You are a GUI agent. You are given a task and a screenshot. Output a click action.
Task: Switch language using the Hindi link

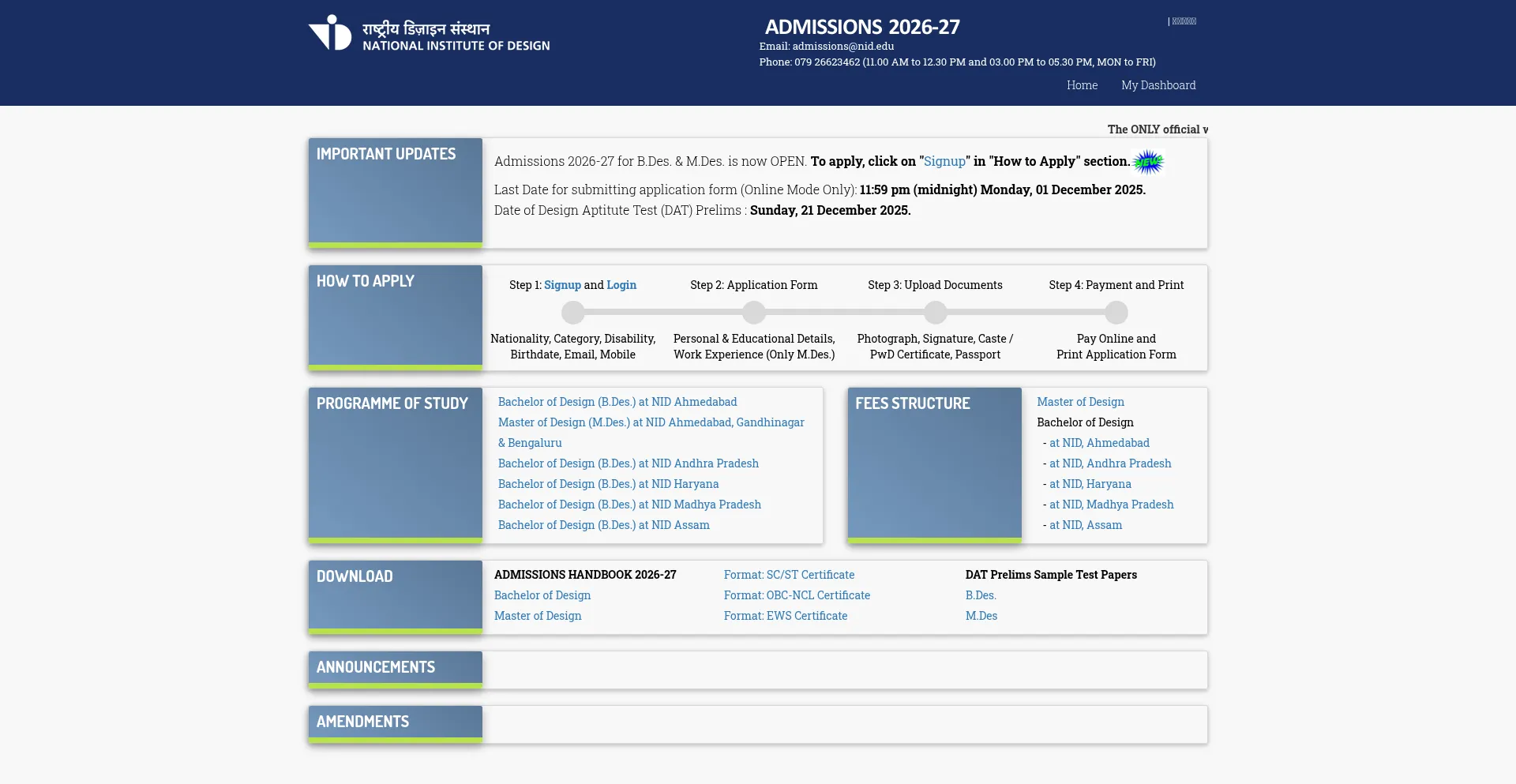[x=1183, y=21]
